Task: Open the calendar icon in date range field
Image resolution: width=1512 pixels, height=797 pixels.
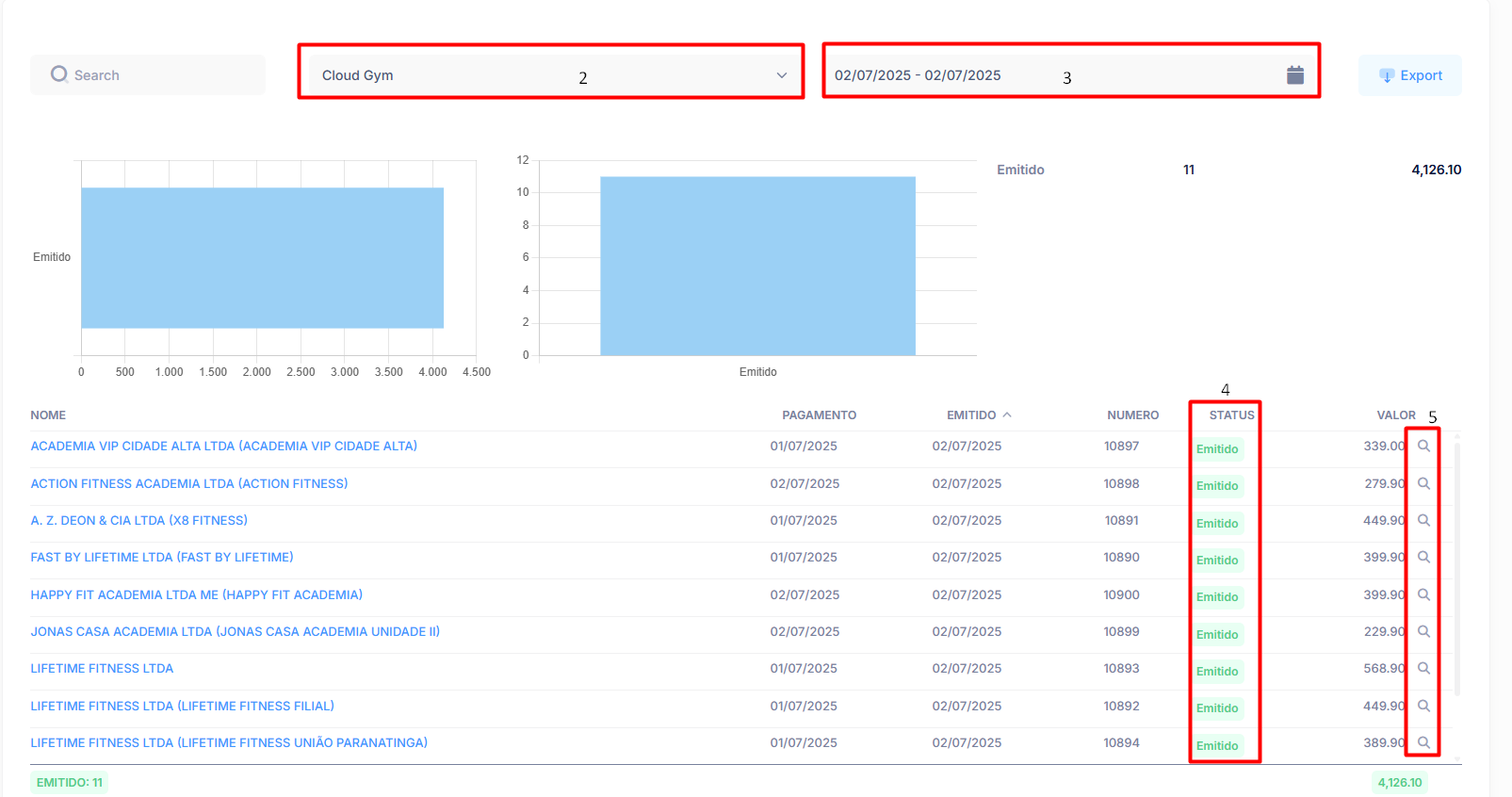Action: pyautogui.click(x=1295, y=75)
